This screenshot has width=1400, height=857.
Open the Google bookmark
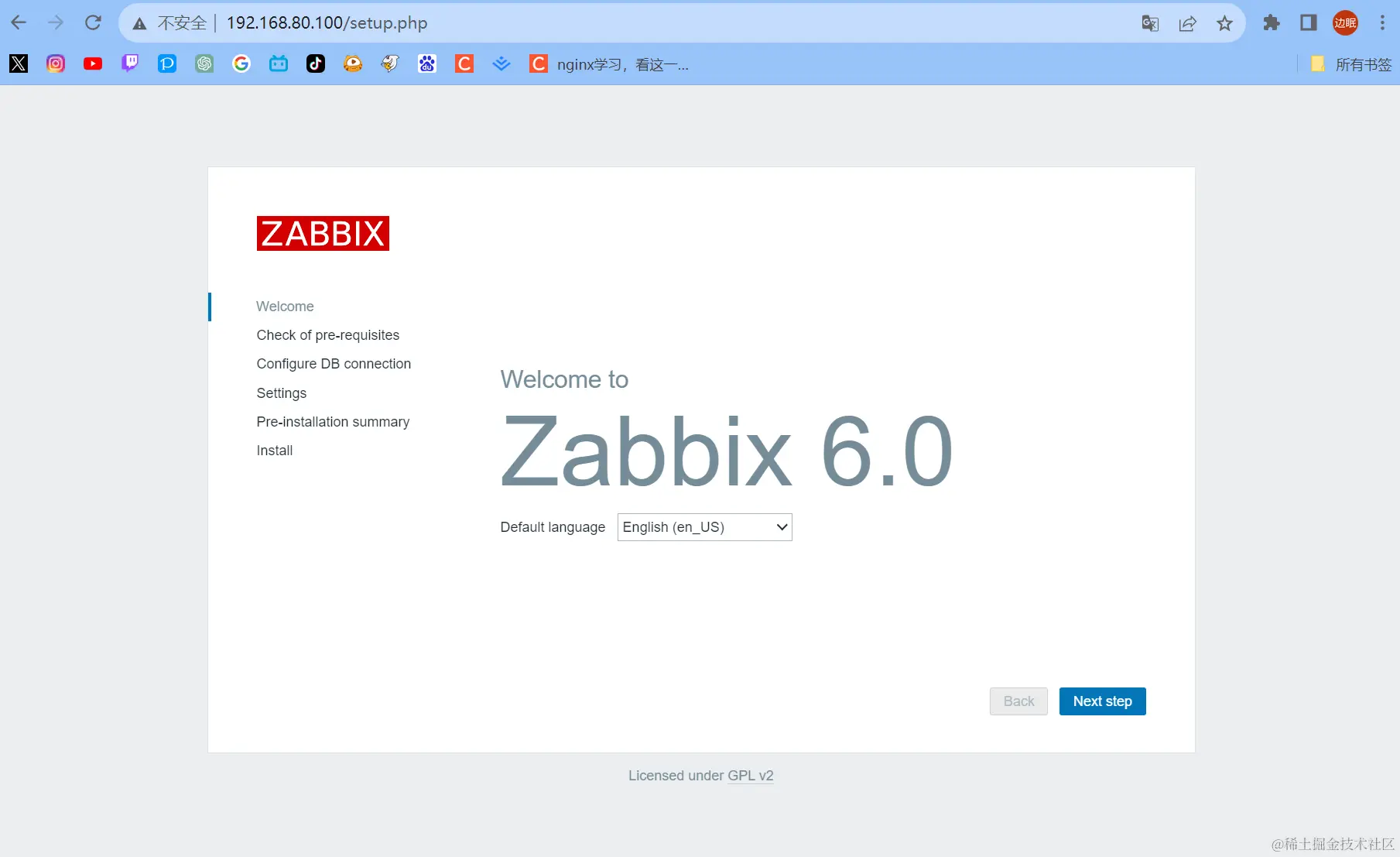point(241,63)
